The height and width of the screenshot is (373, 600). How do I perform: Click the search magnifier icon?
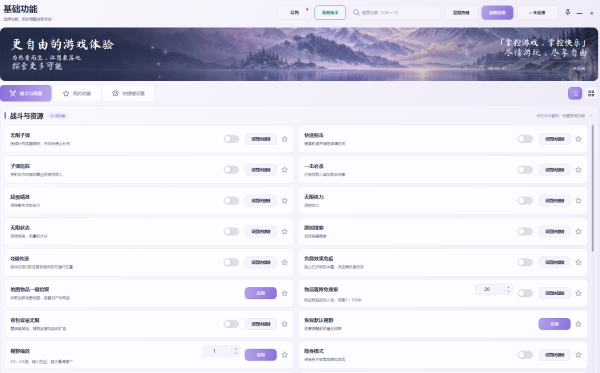coord(356,13)
